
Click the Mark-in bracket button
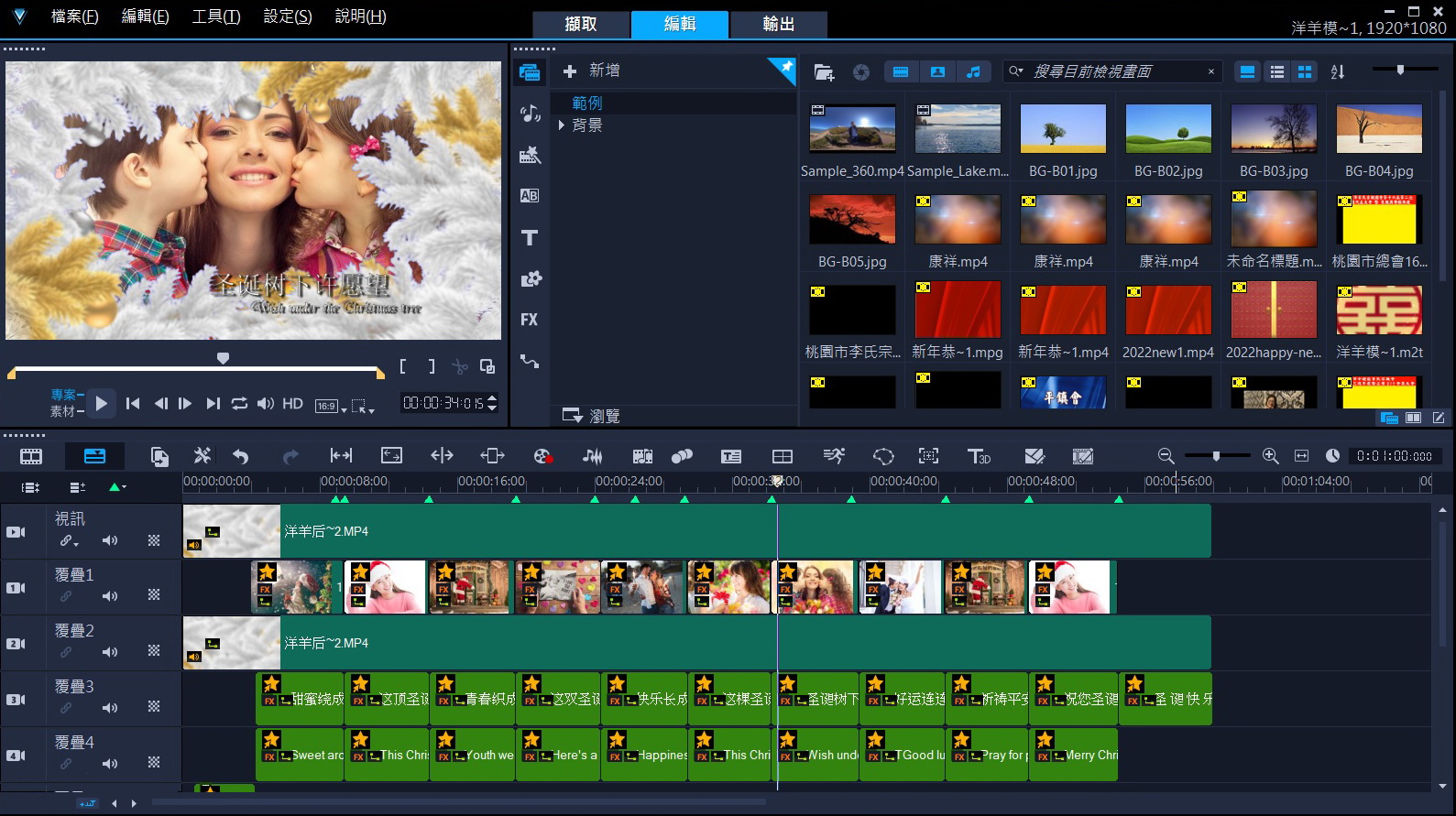(403, 366)
